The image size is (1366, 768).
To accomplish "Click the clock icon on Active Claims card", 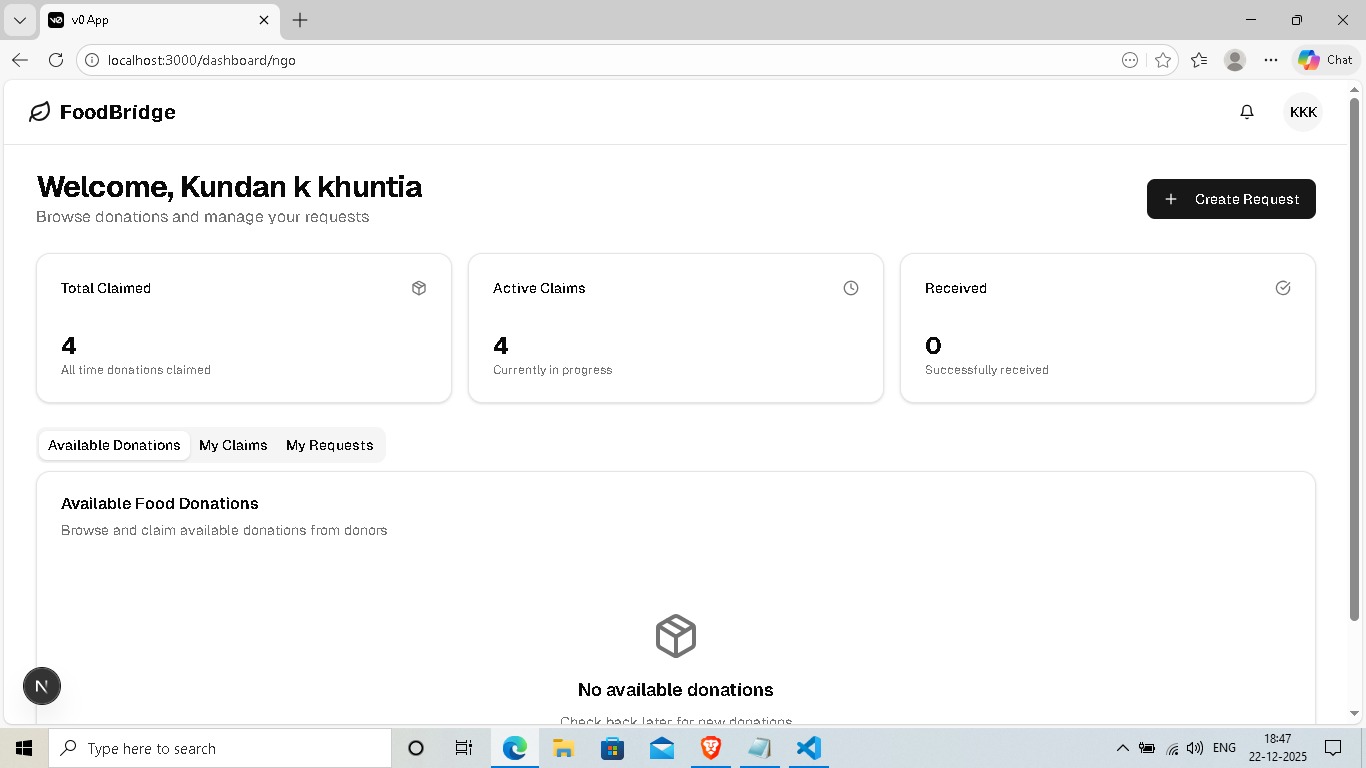I will [x=851, y=288].
